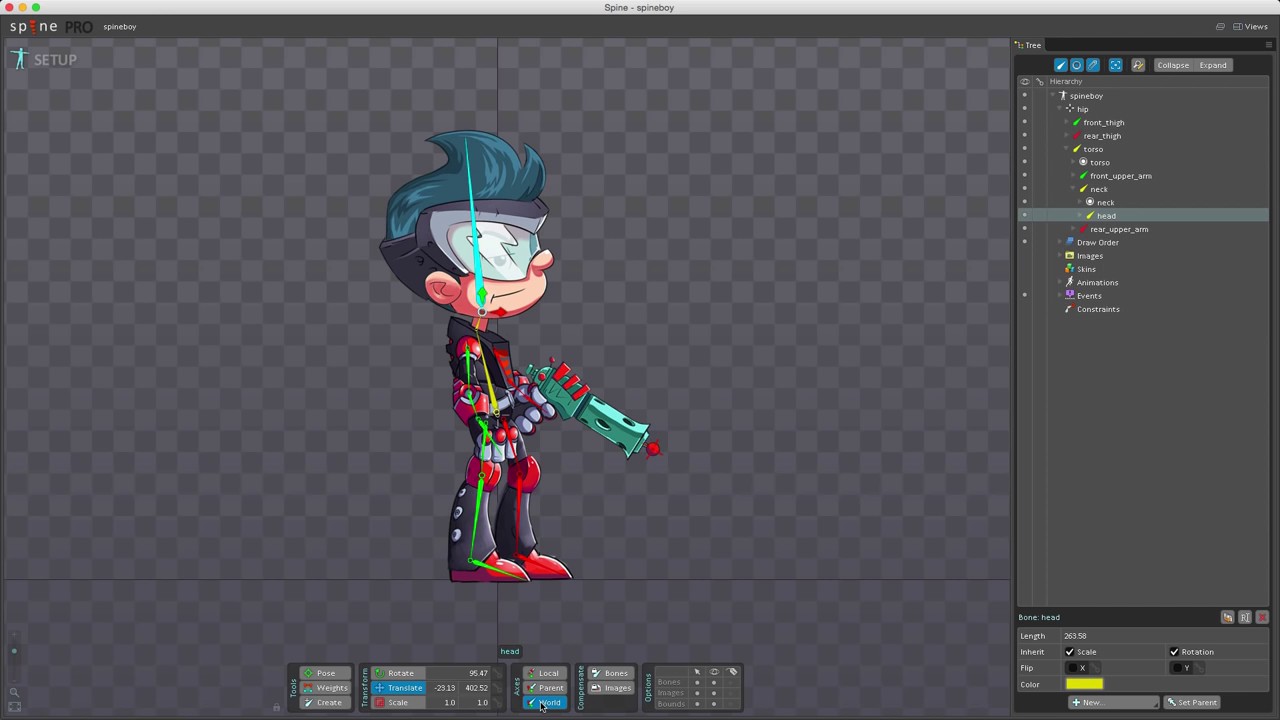Toggle Bones compensation
This screenshot has width=1280, height=720.
[x=610, y=673]
